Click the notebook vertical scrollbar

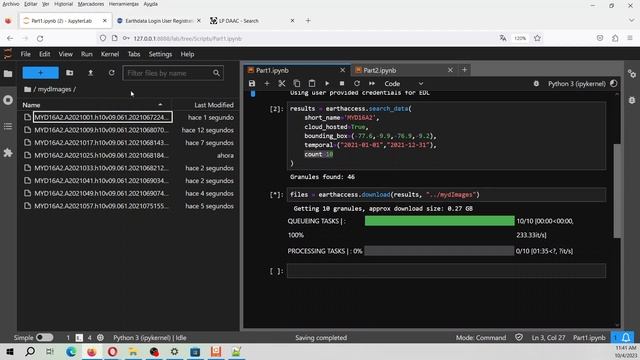(618, 191)
